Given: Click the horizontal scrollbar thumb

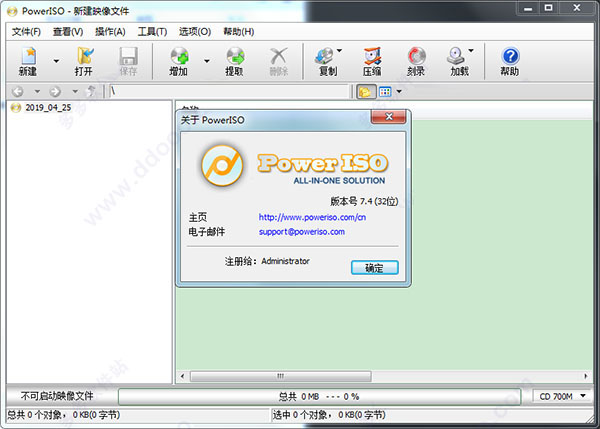Looking at the screenshot, I should tap(280, 376).
